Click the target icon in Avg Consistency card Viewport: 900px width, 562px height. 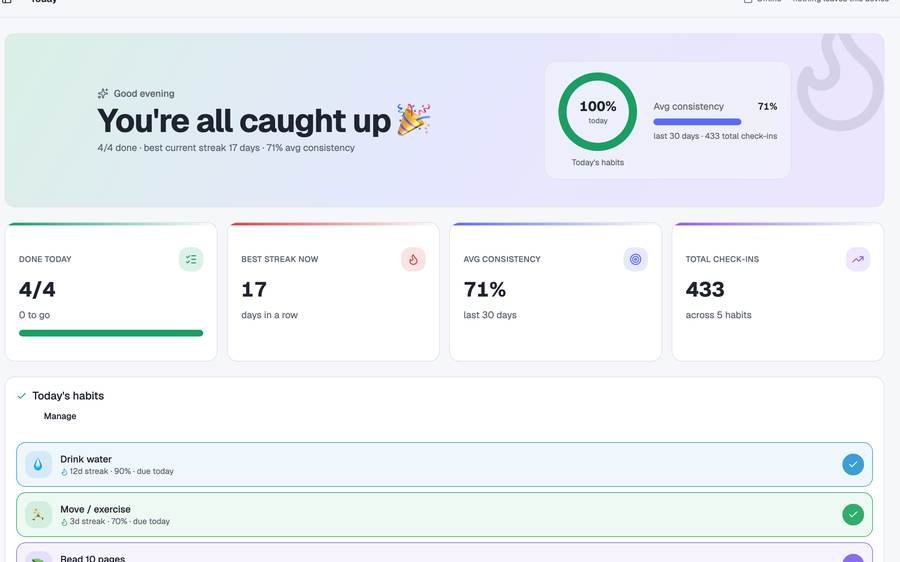coord(635,259)
